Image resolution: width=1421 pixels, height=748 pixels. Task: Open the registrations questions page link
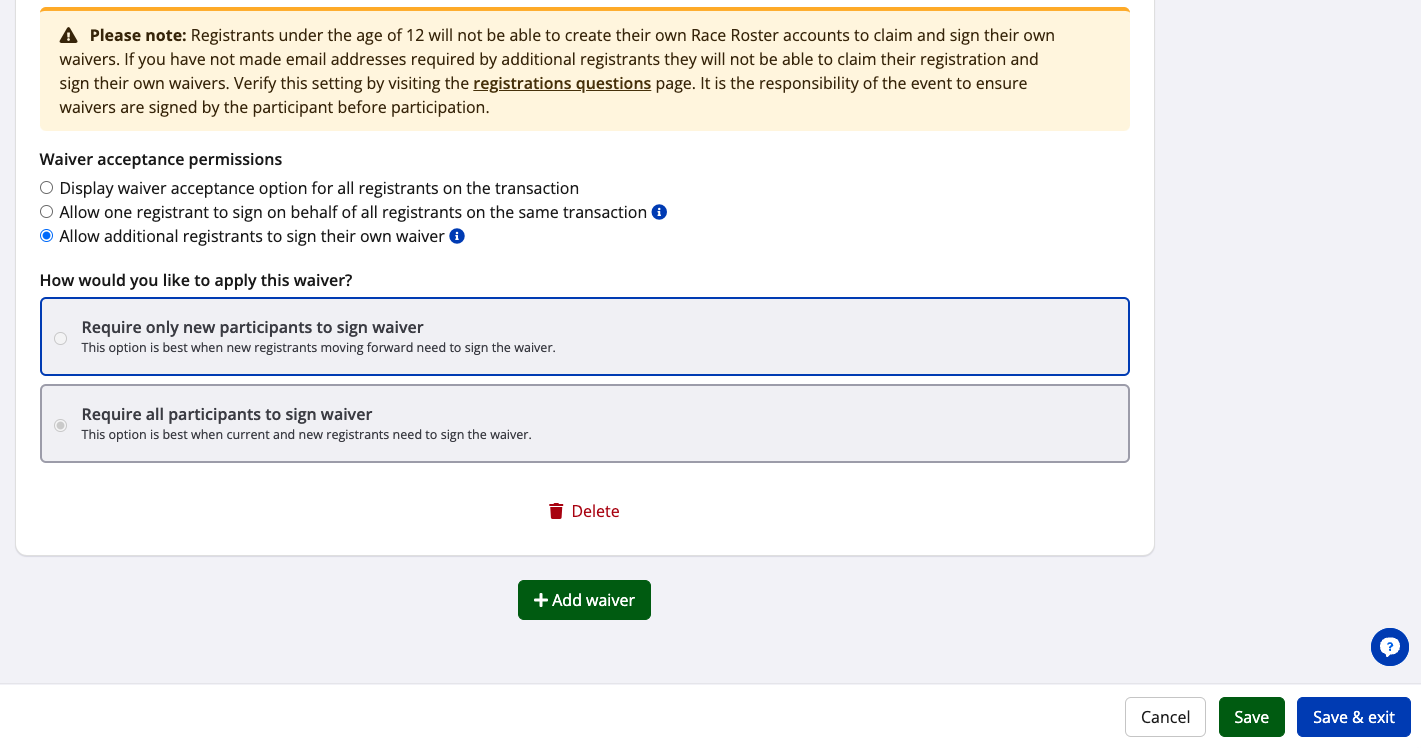coord(562,83)
